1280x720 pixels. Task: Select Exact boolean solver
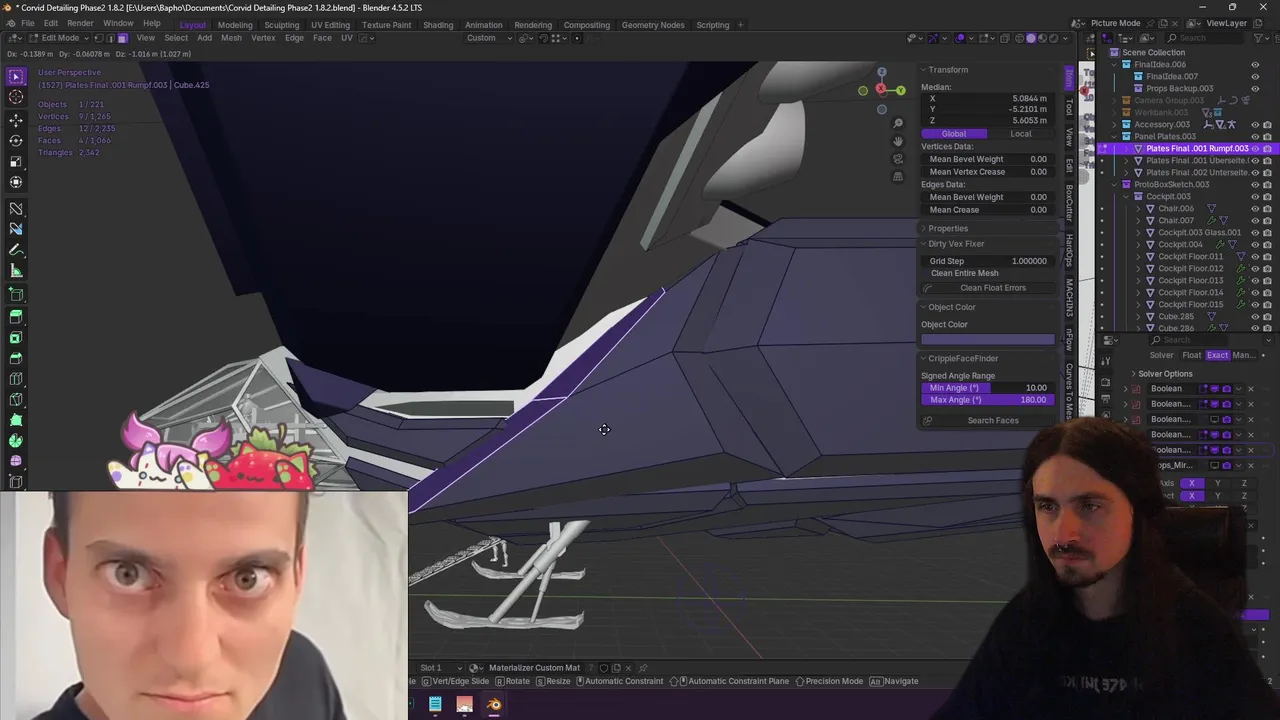pos(1217,355)
